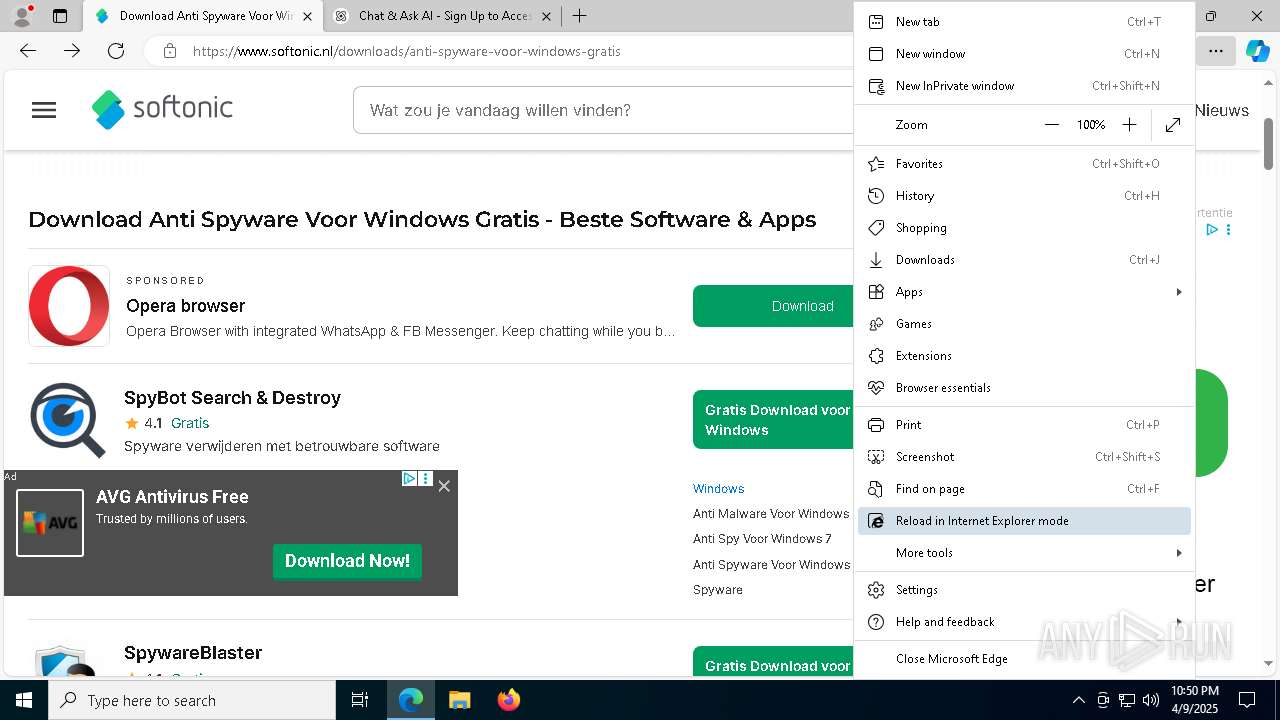The height and width of the screenshot is (720, 1280).
Task: Choose Find on page
Action: 1024,489
